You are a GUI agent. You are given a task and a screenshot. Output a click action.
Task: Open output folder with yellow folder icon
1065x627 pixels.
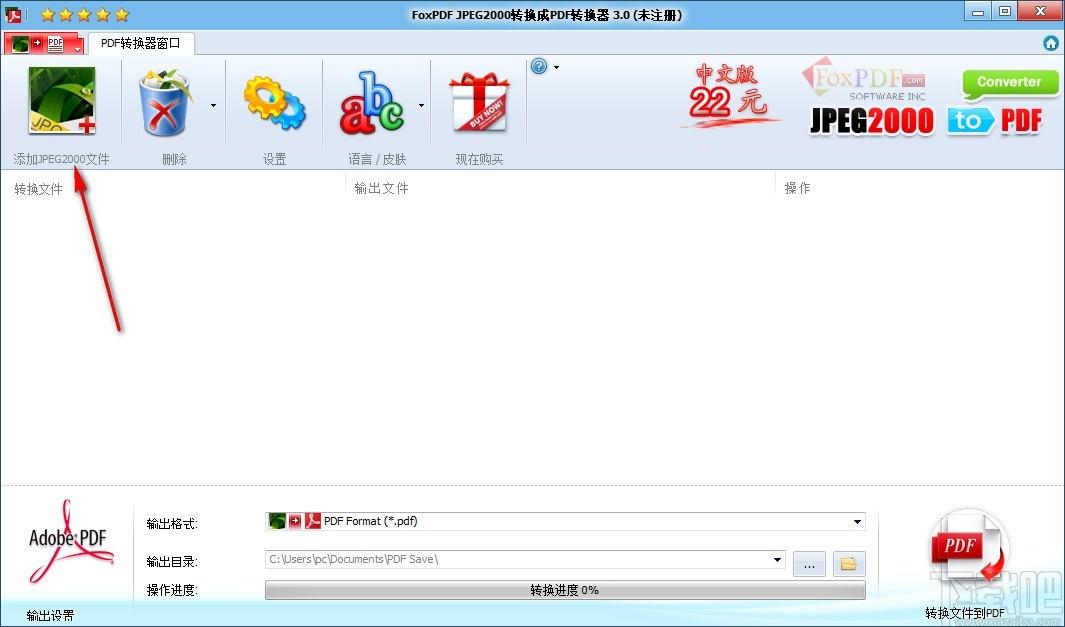pos(849,565)
